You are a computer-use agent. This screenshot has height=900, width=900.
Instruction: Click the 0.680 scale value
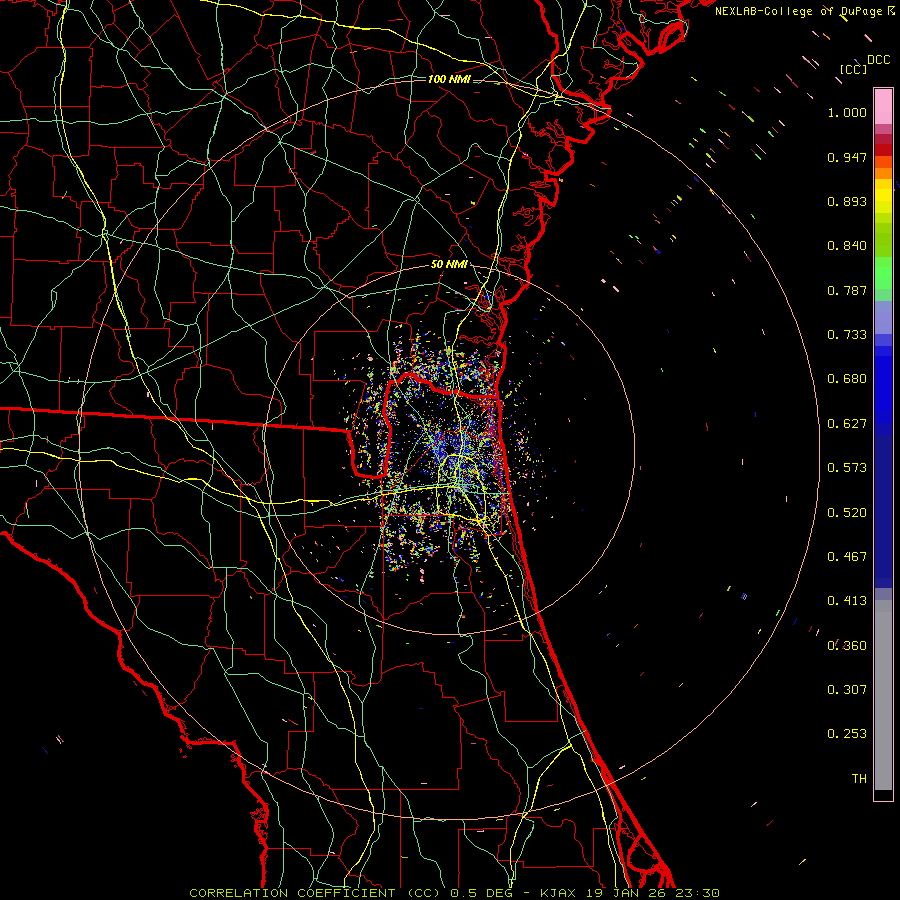(x=847, y=379)
